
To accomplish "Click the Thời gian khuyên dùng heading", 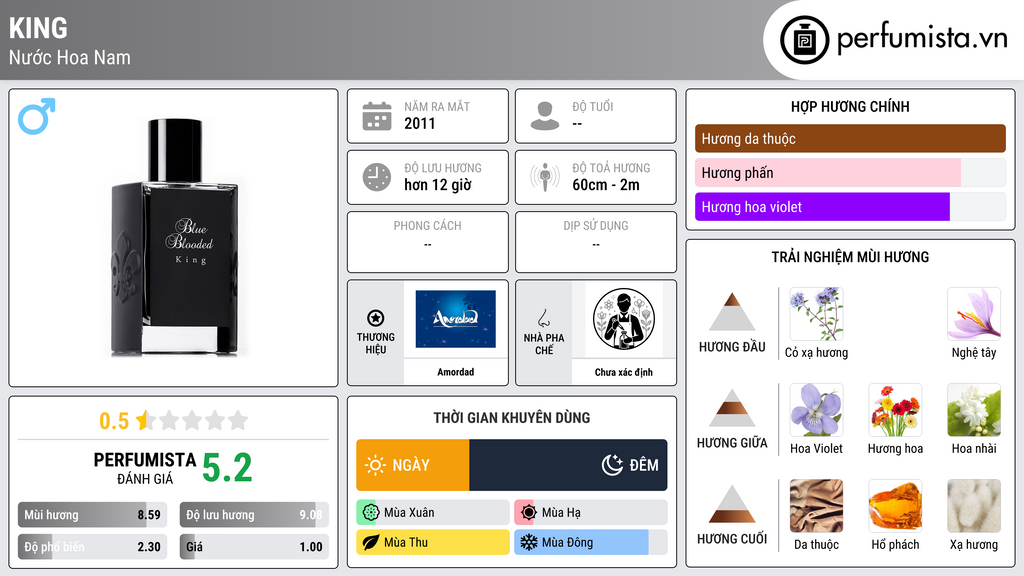I will click(x=511, y=417).
